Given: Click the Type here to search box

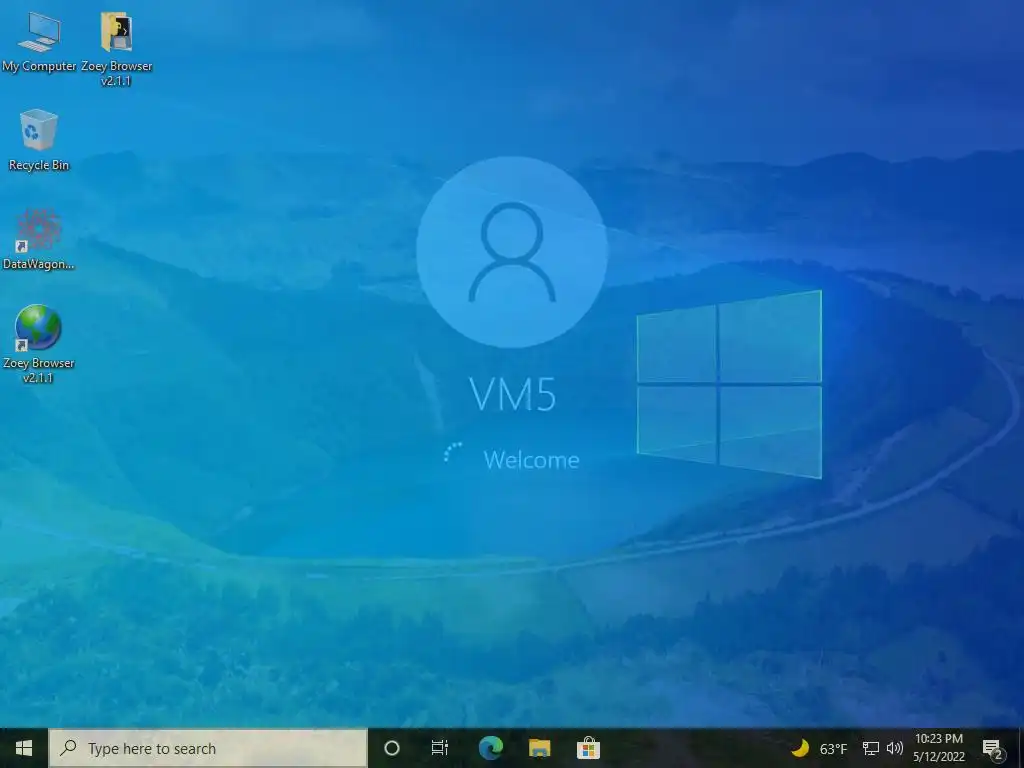Looking at the screenshot, I should pos(208,748).
